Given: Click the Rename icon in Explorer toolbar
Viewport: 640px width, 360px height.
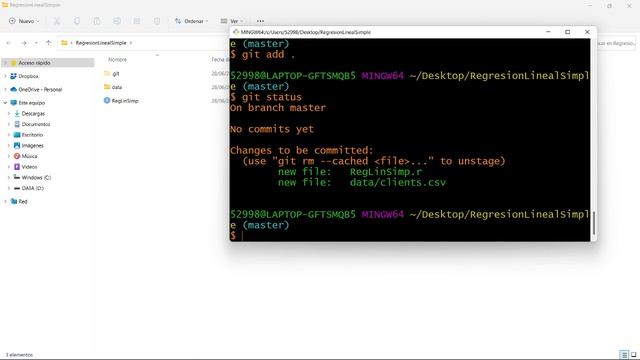Looking at the screenshot, I should pos(117,21).
